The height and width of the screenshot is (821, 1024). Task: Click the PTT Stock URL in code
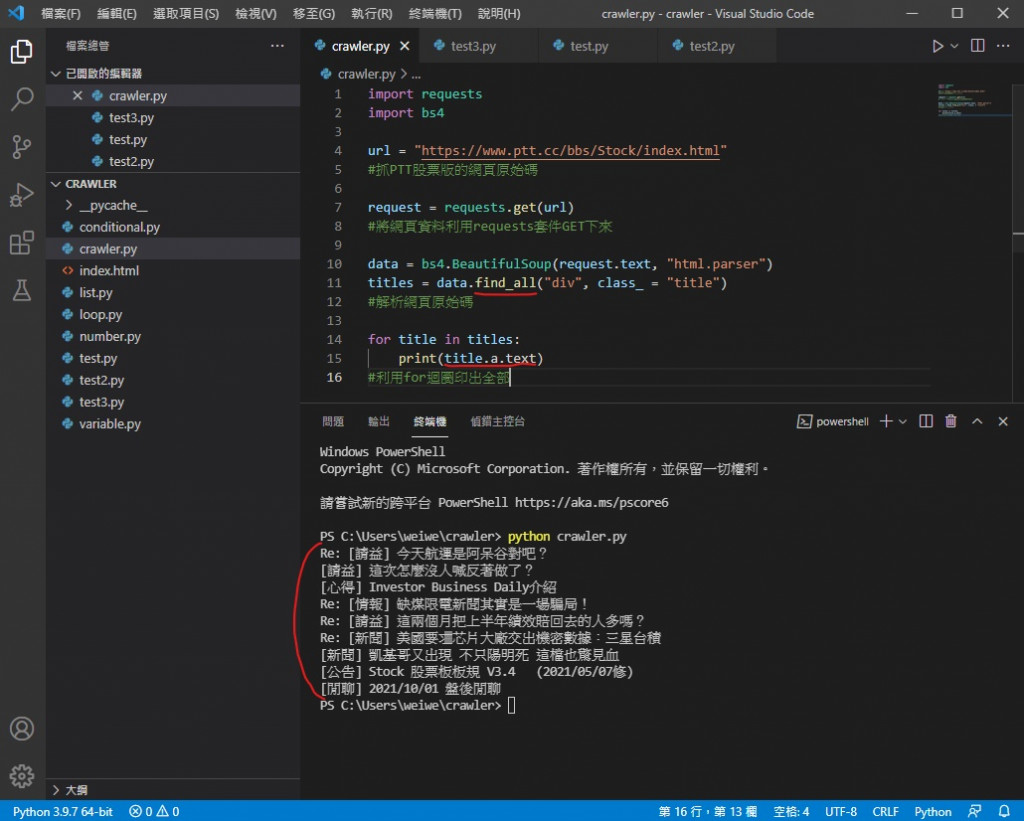[x=570, y=150]
